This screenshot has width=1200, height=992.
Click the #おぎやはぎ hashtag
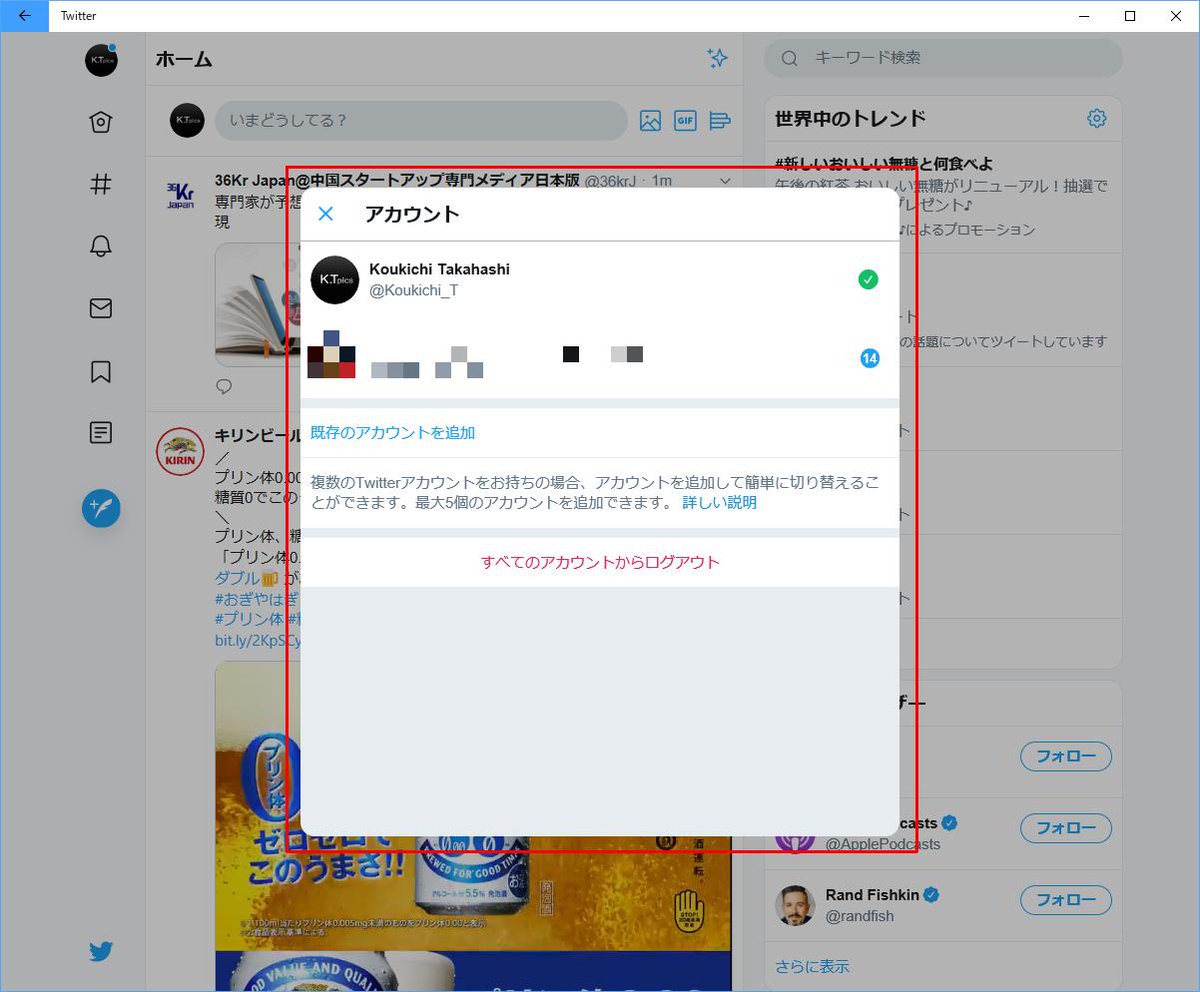[x=258, y=598]
